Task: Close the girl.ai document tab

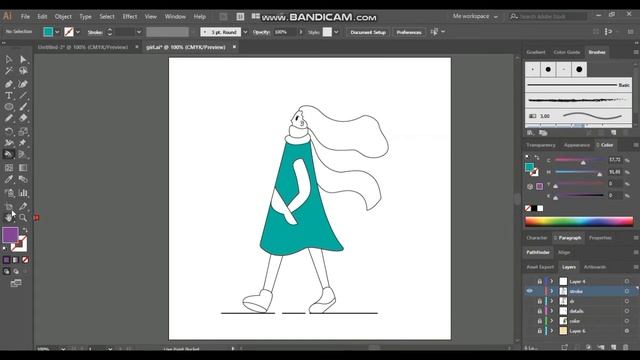Action: (x=234, y=47)
